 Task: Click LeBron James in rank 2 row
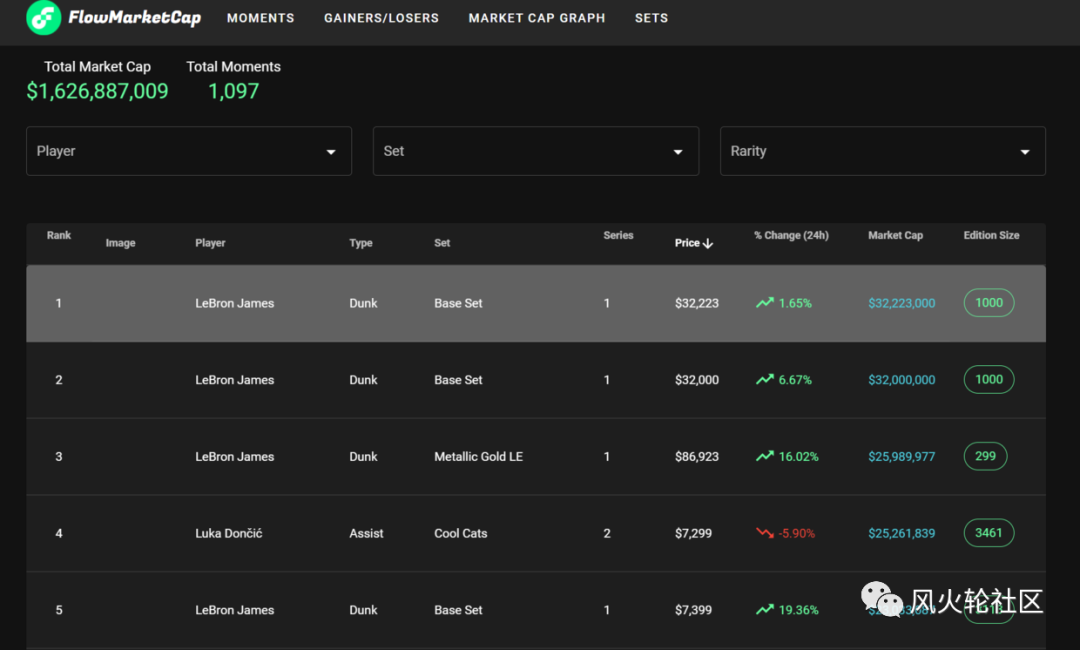pos(234,379)
